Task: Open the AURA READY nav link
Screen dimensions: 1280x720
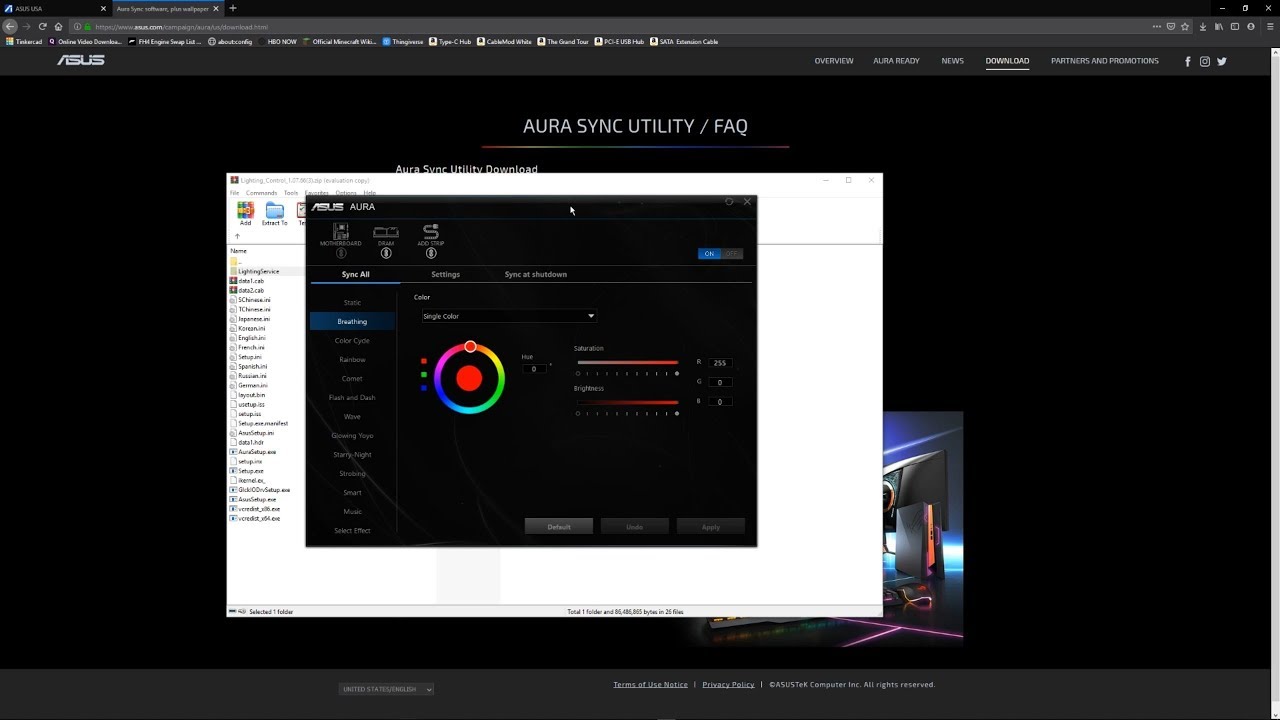Action: pos(896,61)
